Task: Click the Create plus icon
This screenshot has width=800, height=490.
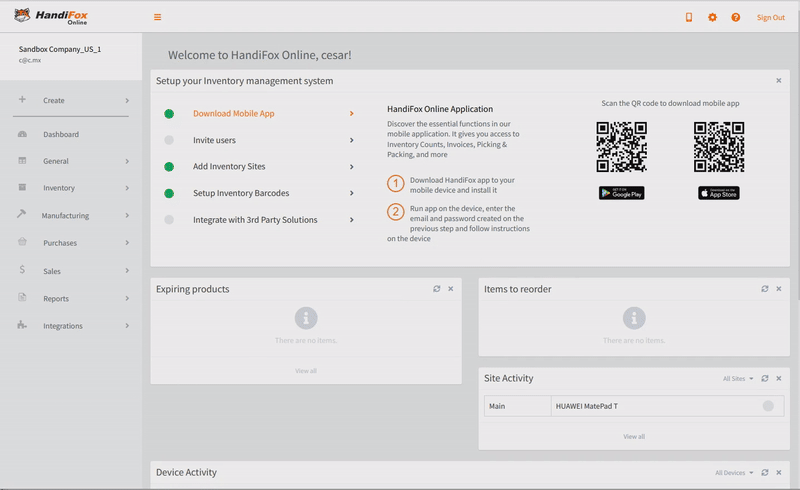Action: click(22, 100)
